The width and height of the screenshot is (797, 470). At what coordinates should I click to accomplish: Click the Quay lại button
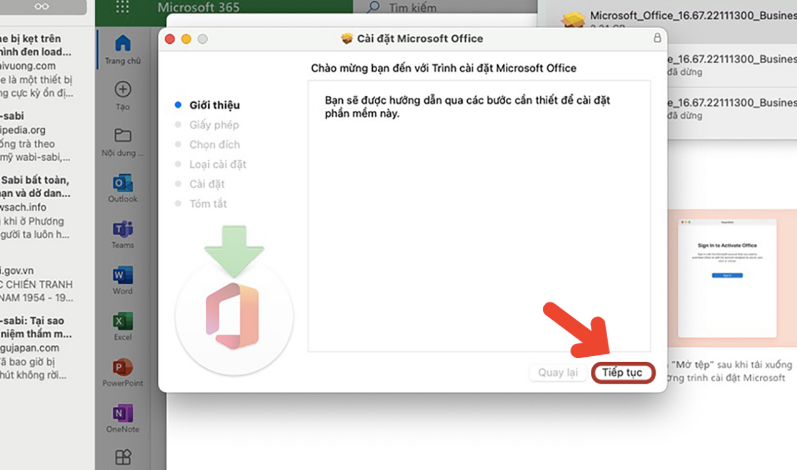pyautogui.click(x=558, y=373)
